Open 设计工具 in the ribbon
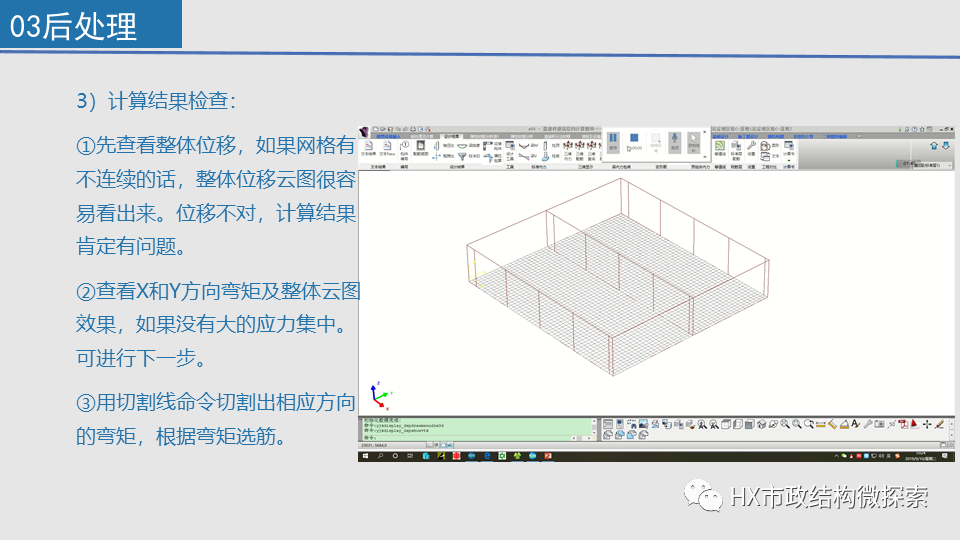960x540 pixels. coord(510,151)
